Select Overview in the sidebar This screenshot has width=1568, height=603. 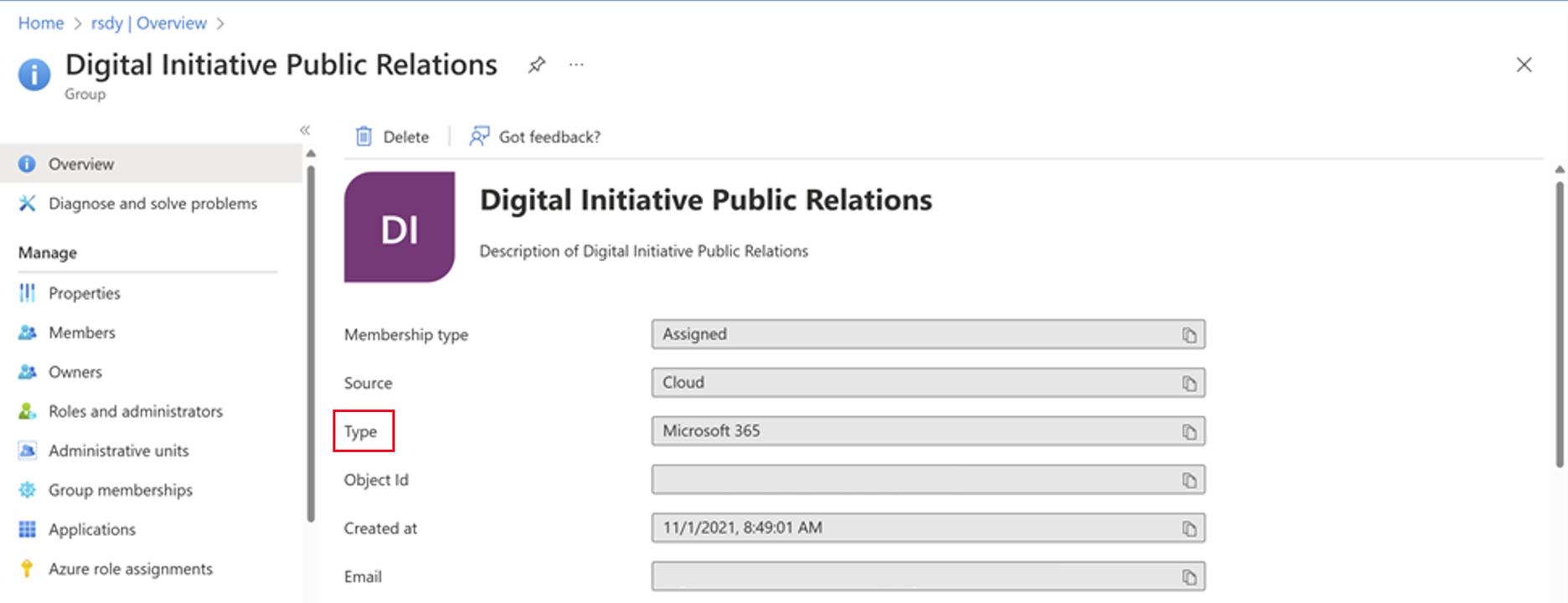[x=80, y=164]
